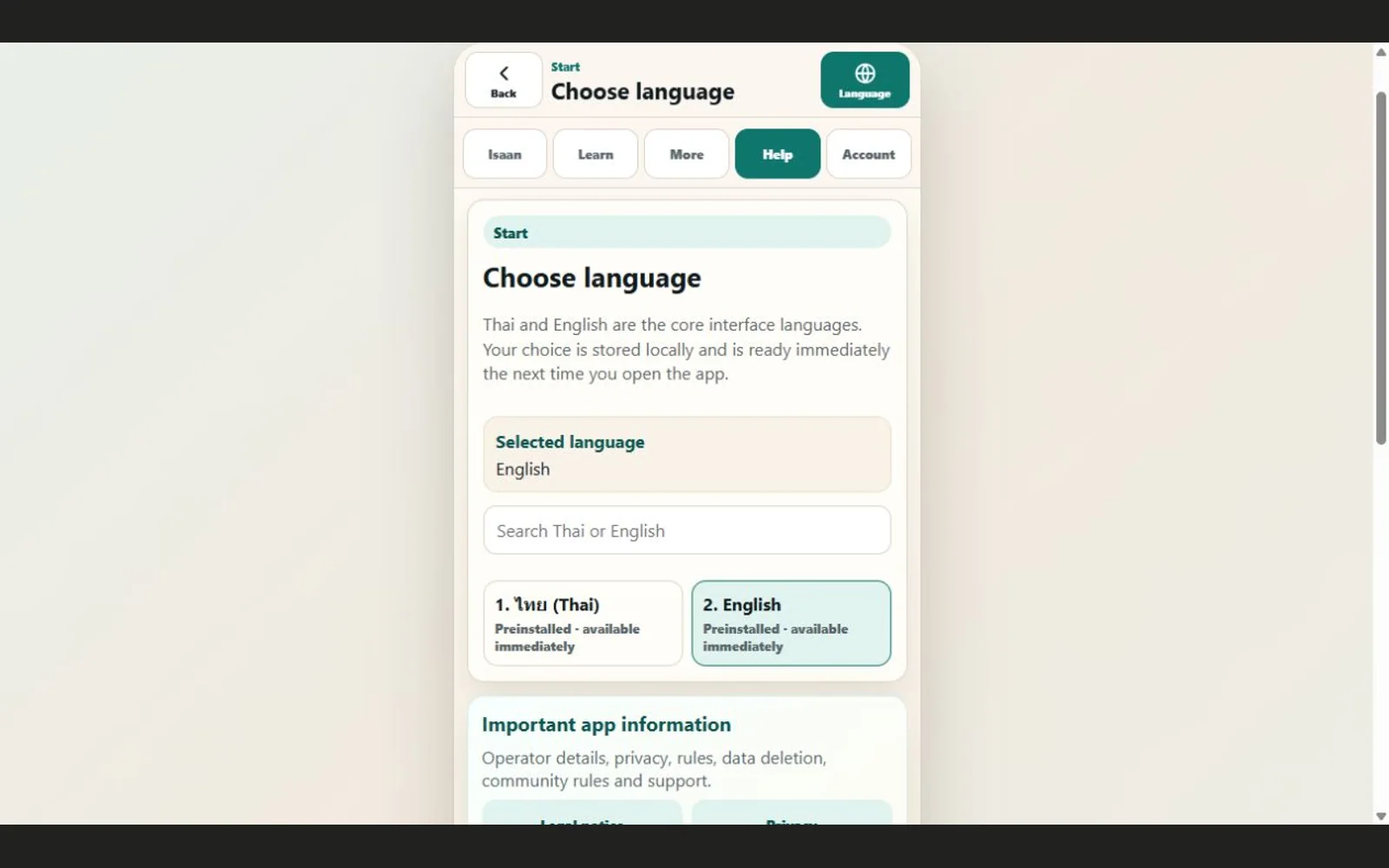Click the scrollbar down arrow
Viewport: 1389px width, 868px height.
(1381, 817)
